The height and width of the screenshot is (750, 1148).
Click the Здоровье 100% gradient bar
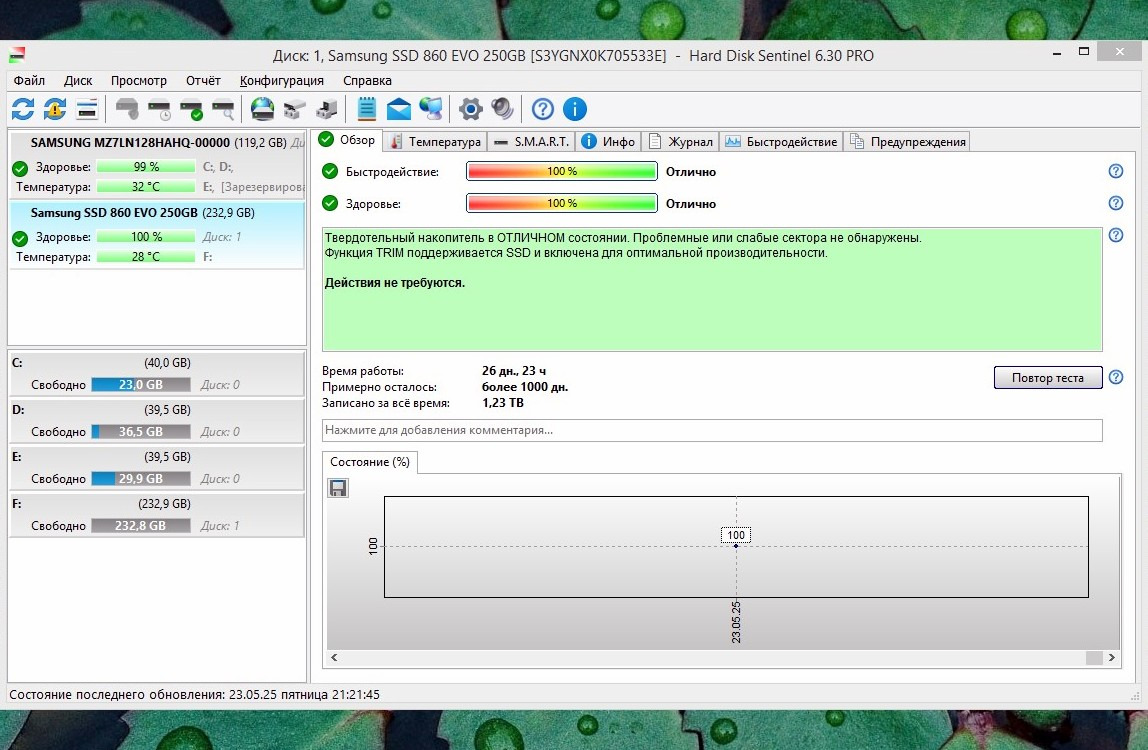click(x=561, y=204)
